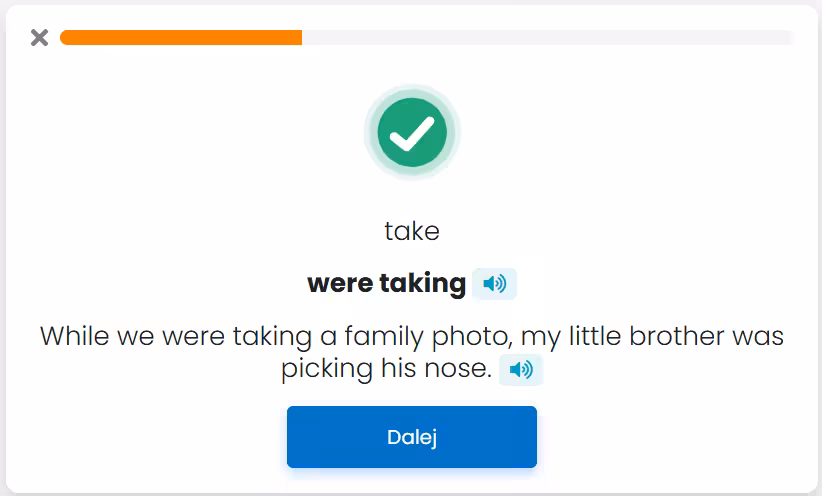Tap the speaker icon after "nose."
822x496 pixels.
[521, 370]
